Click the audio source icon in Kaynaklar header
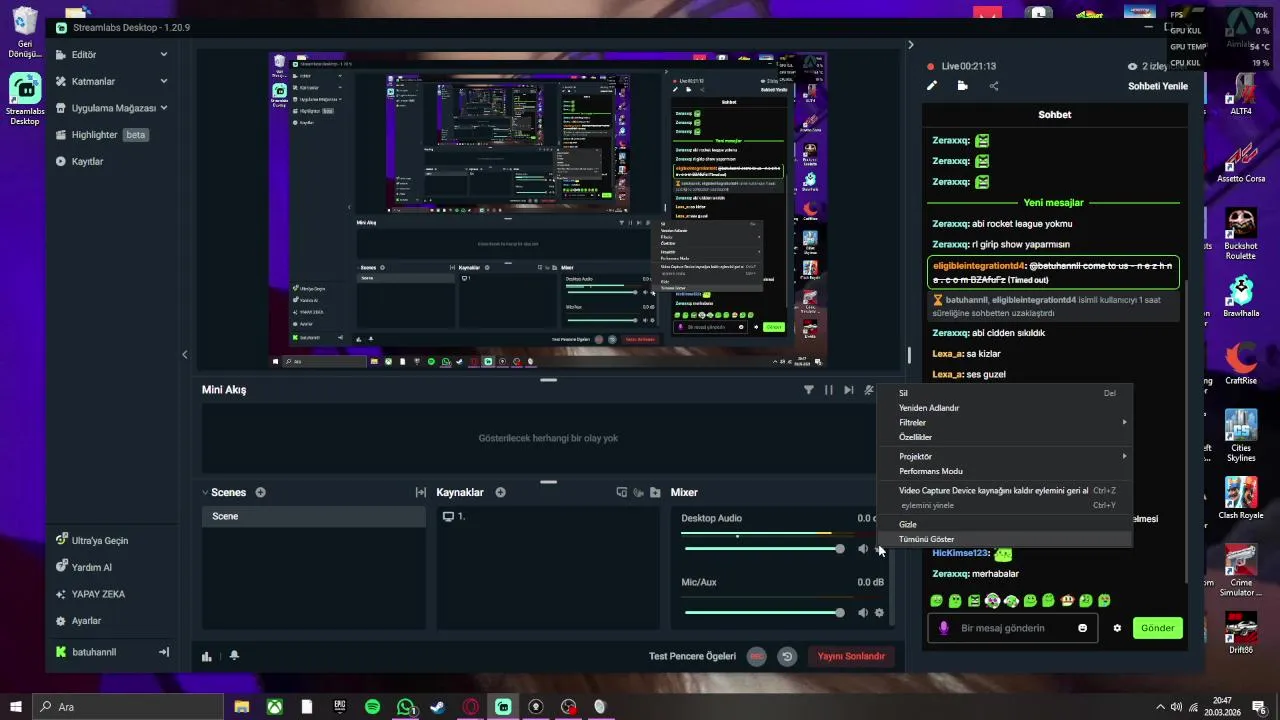The width and height of the screenshot is (1280, 720). (638, 492)
